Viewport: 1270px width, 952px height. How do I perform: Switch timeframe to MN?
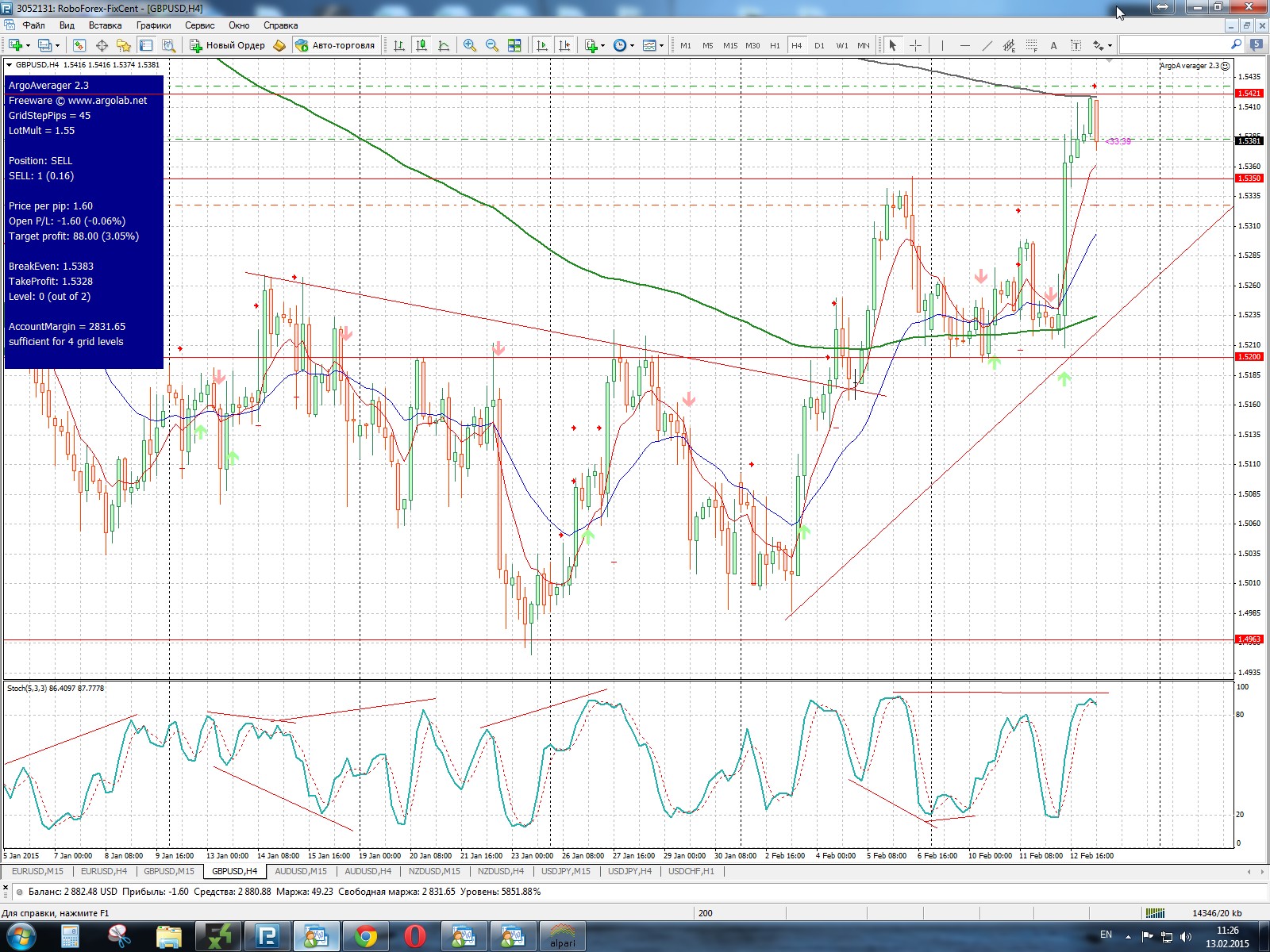click(x=863, y=45)
